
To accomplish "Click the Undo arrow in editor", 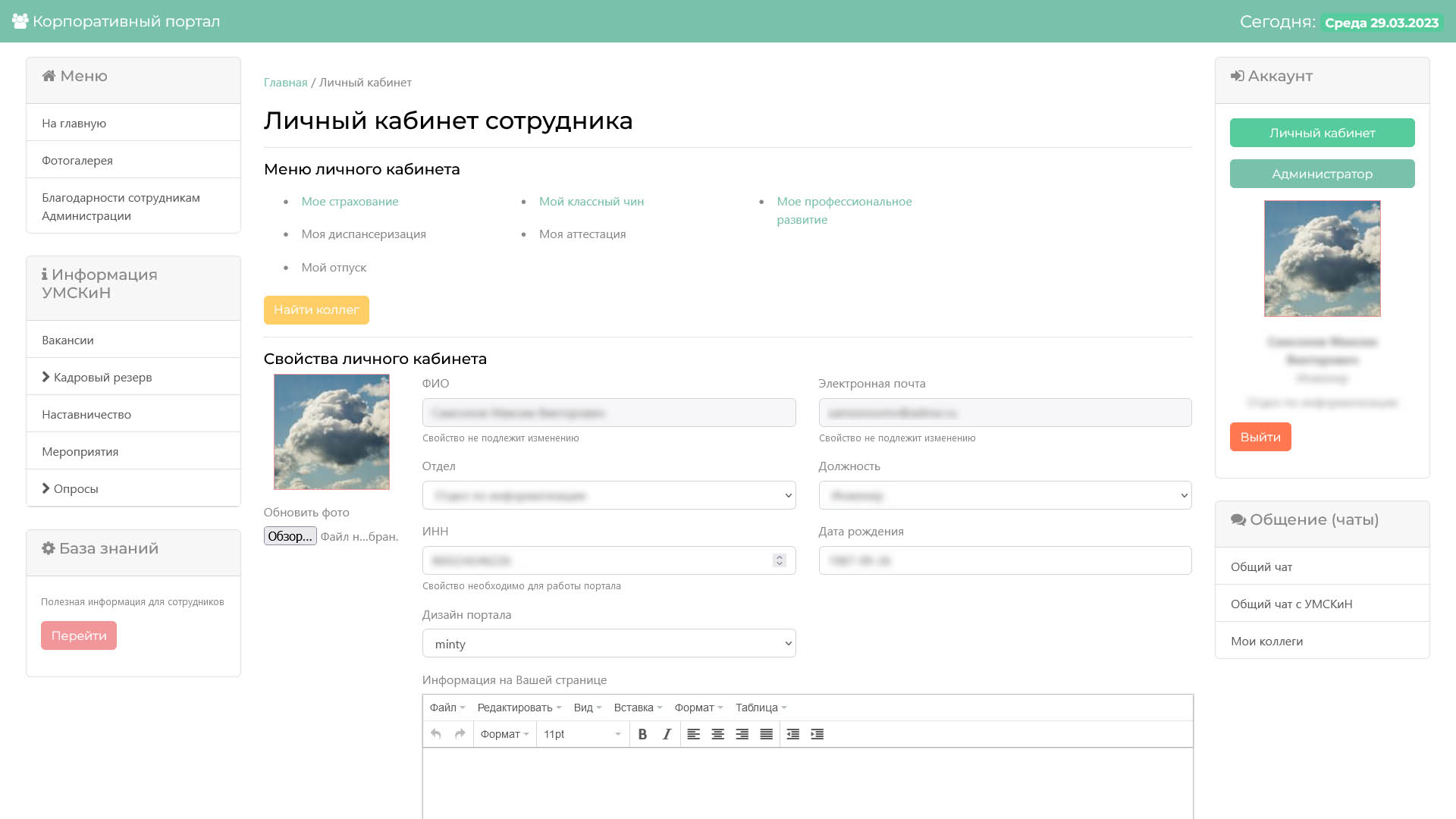I will click(435, 734).
